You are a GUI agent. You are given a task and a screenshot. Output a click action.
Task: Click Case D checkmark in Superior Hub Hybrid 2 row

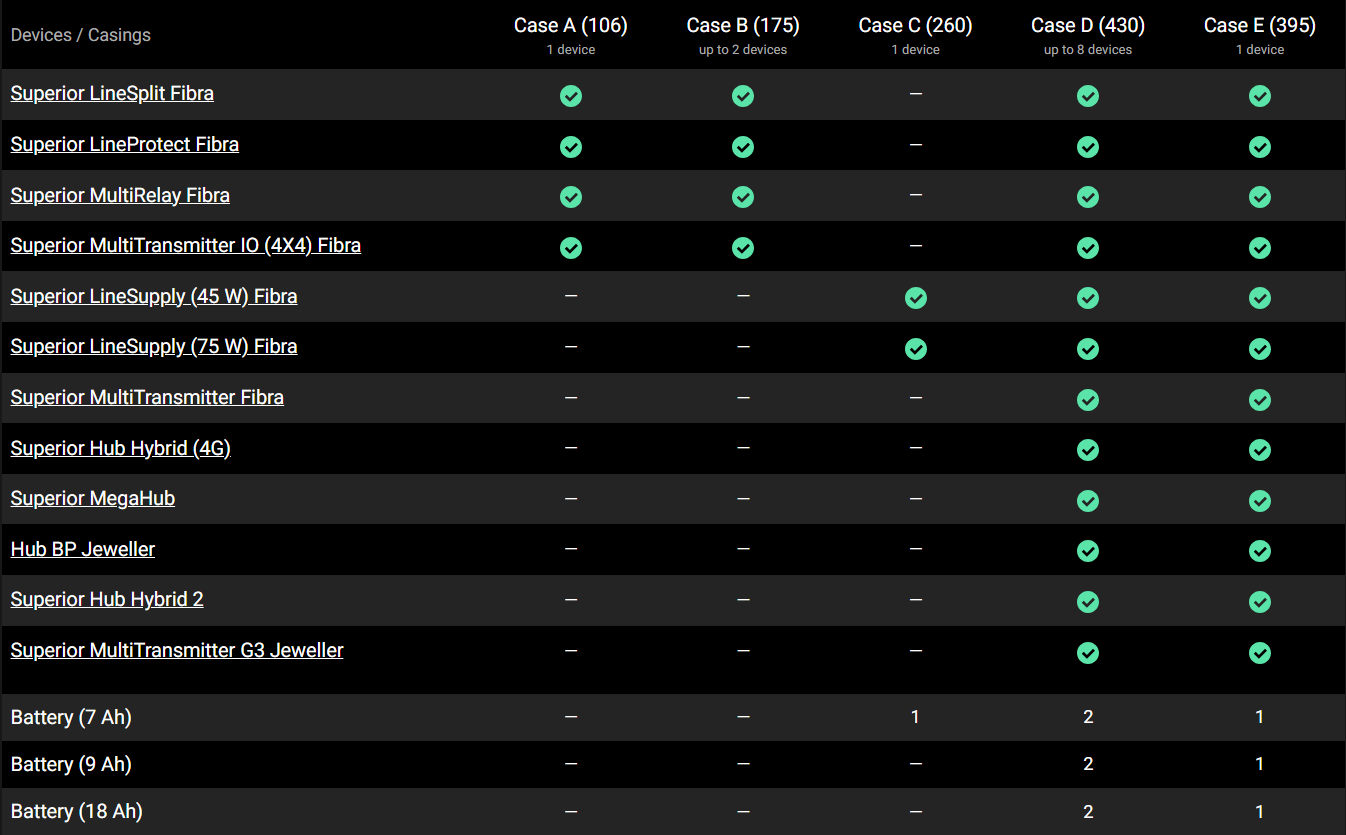1088,602
